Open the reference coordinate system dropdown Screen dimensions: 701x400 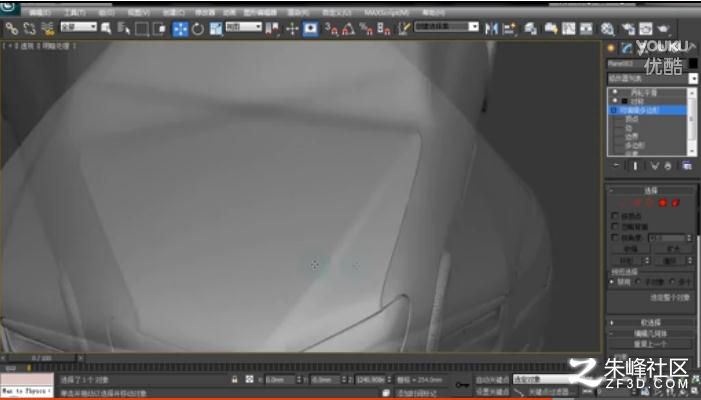coord(244,27)
